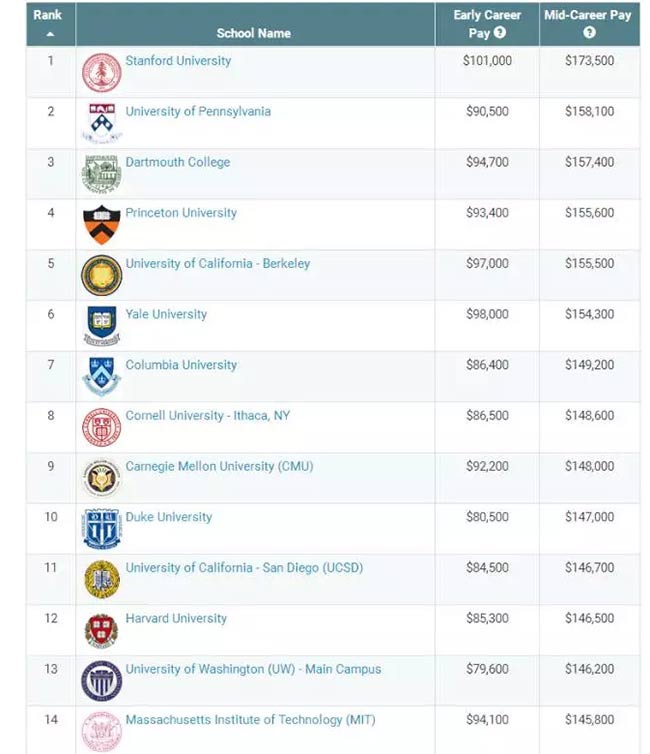The image size is (650, 754).
Task: Open the Columbia University link
Action: [x=181, y=365]
